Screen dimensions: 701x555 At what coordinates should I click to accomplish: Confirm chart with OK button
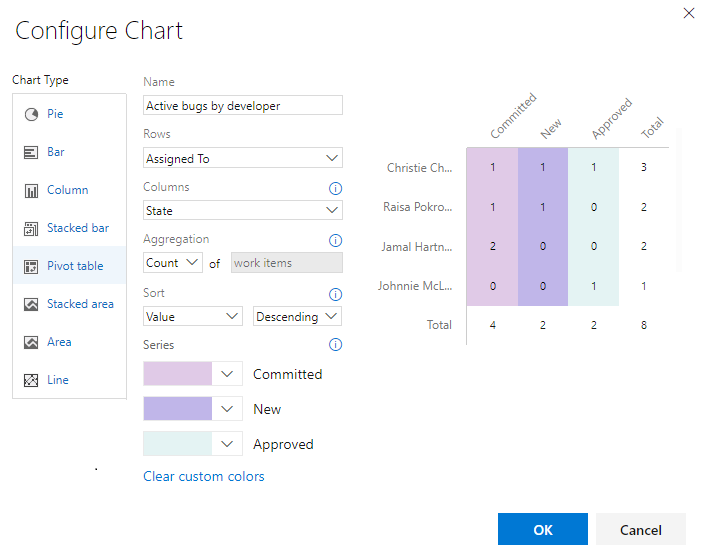[x=543, y=529]
